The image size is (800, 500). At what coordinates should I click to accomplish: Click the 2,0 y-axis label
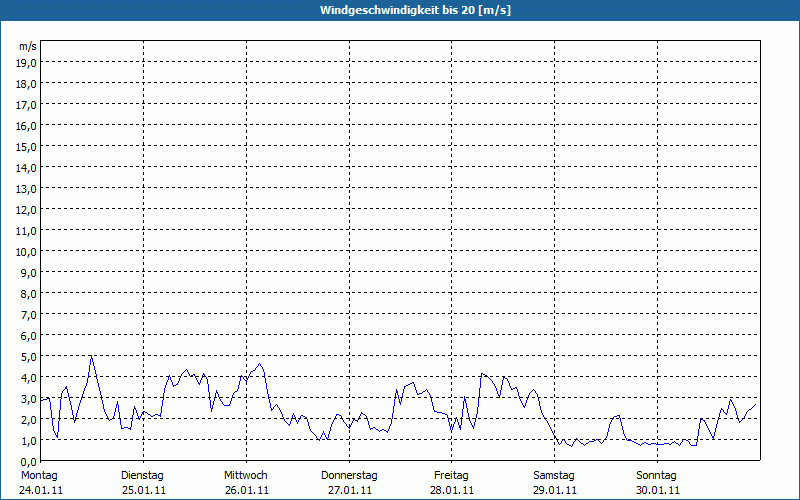pos(29,420)
